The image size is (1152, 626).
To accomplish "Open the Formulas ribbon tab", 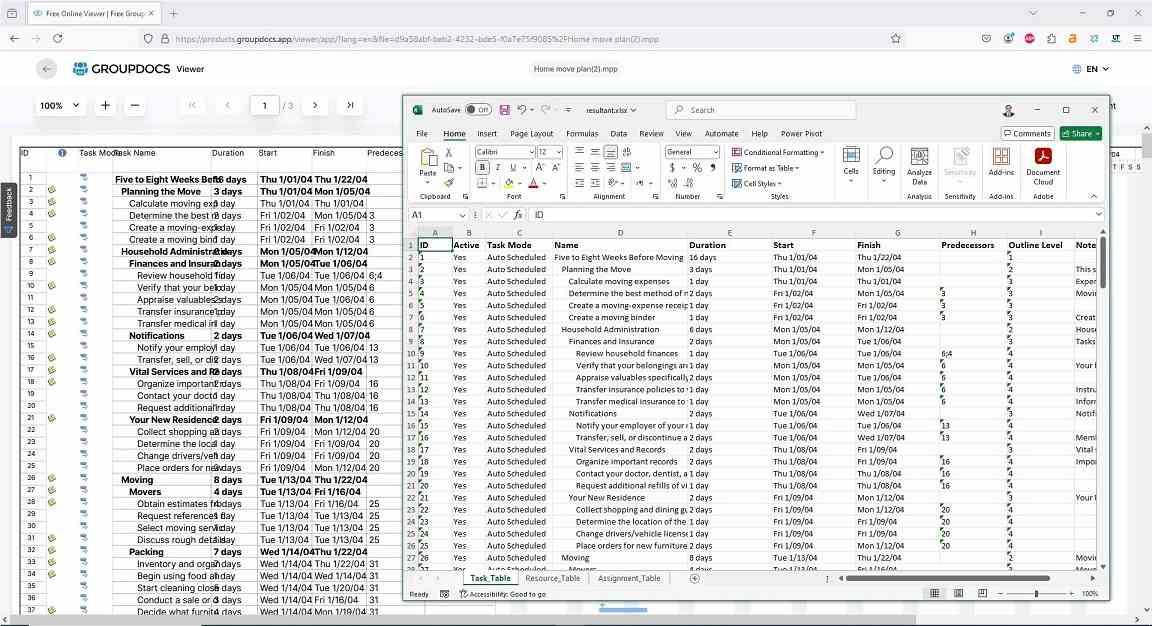I will click(582, 133).
